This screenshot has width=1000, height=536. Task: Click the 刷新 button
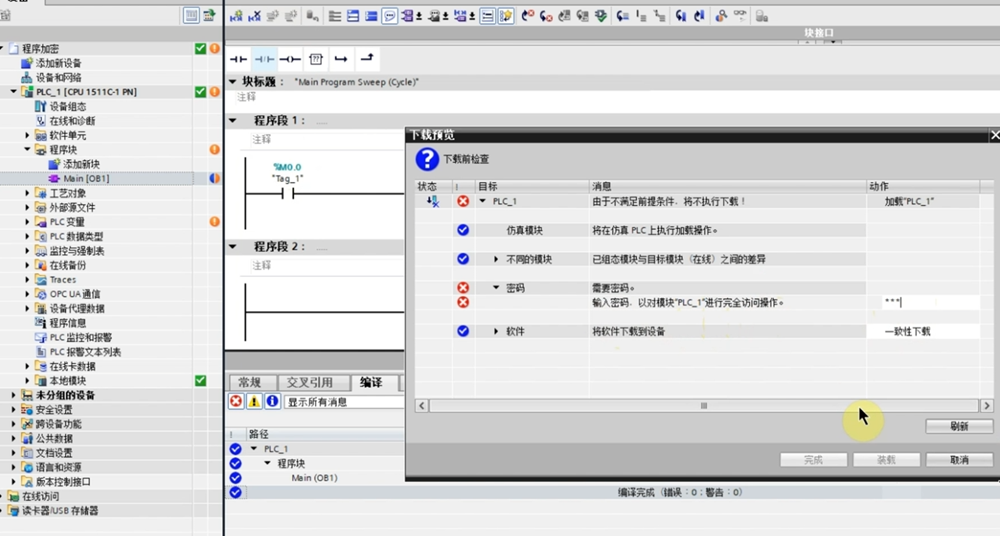point(959,427)
